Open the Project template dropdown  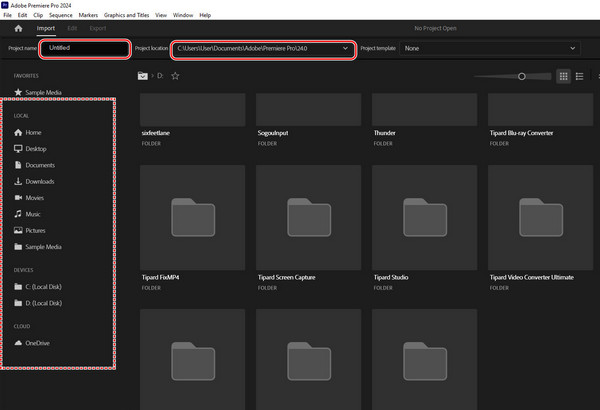(x=490, y=49)
